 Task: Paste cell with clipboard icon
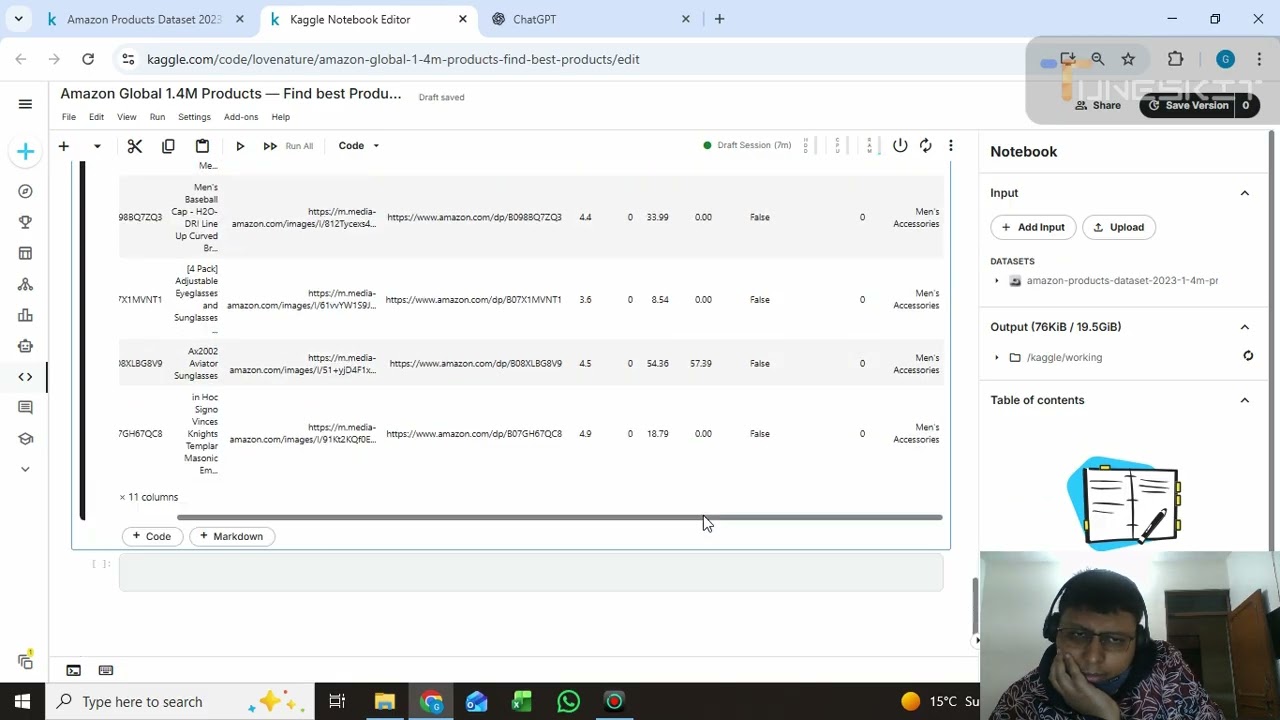202,146
